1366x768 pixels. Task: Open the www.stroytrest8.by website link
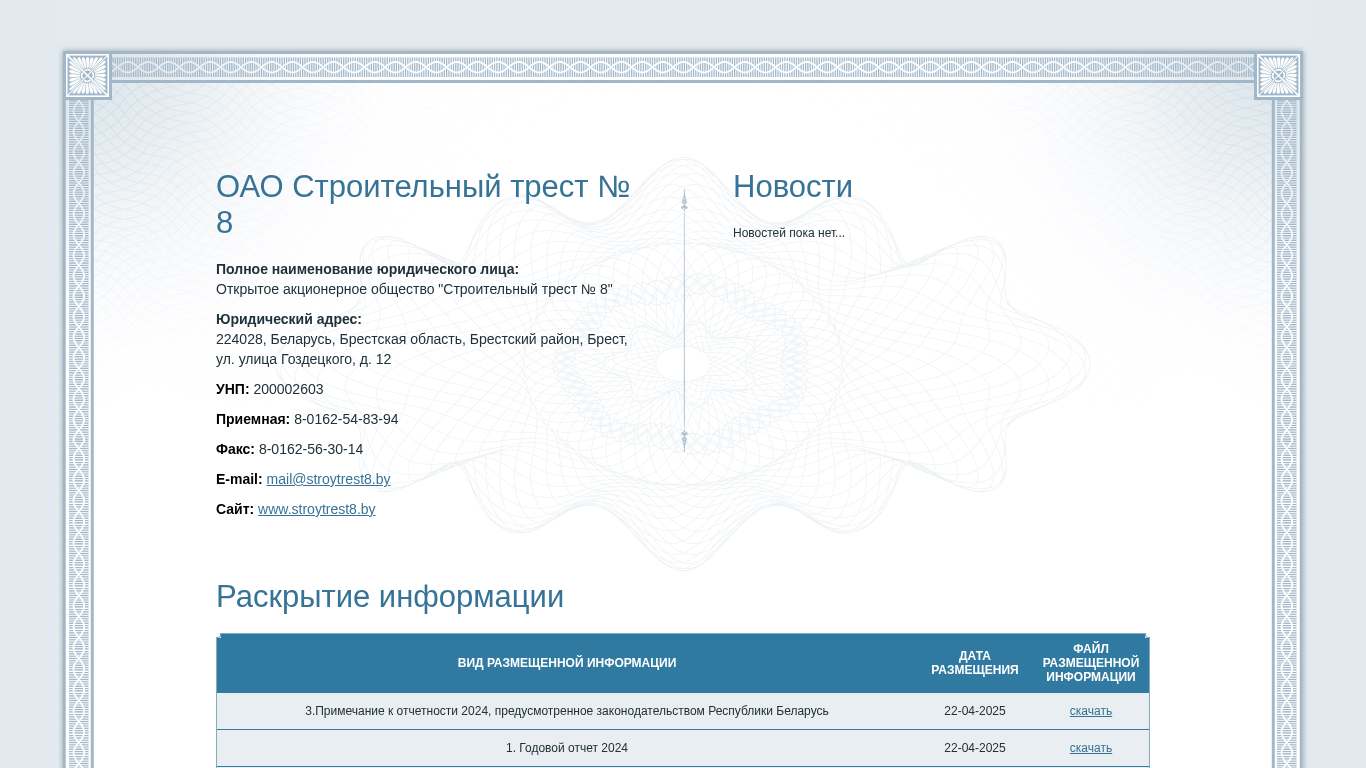[x=316, y=509]
